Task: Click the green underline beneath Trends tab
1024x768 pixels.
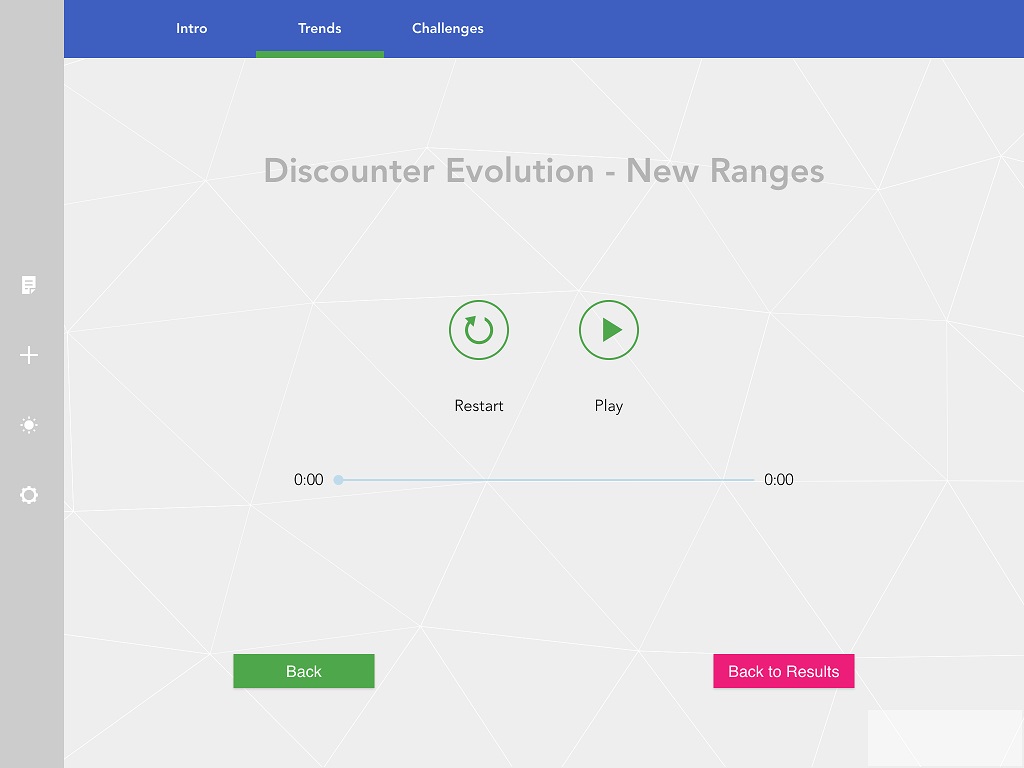Action: coord(320,54)
